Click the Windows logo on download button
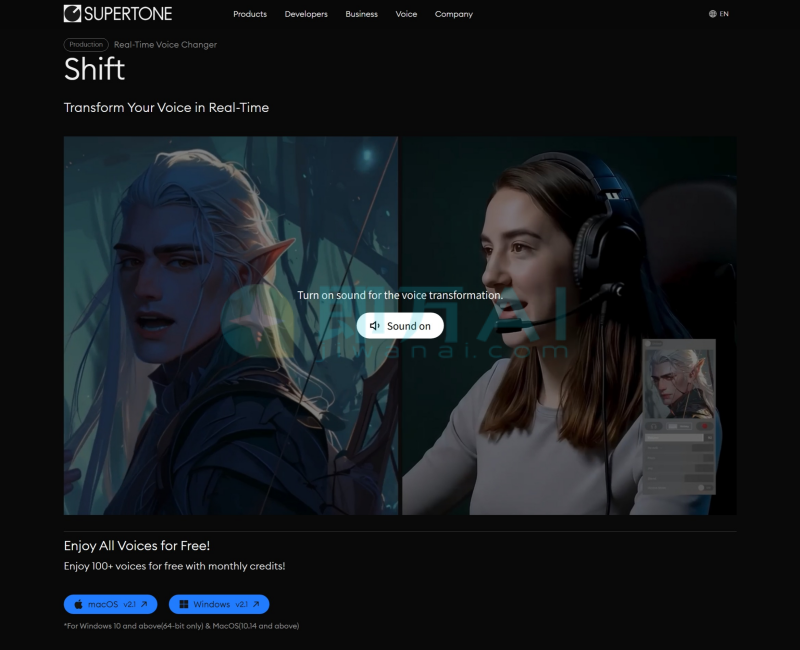Viewport: 800px width, 650px height. 182,604
